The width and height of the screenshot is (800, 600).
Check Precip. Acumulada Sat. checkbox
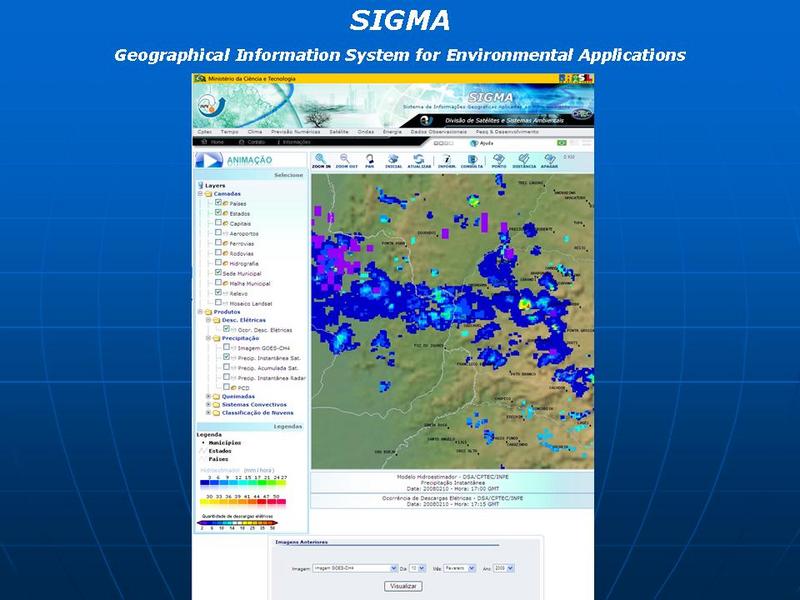(x=226, y=367)
